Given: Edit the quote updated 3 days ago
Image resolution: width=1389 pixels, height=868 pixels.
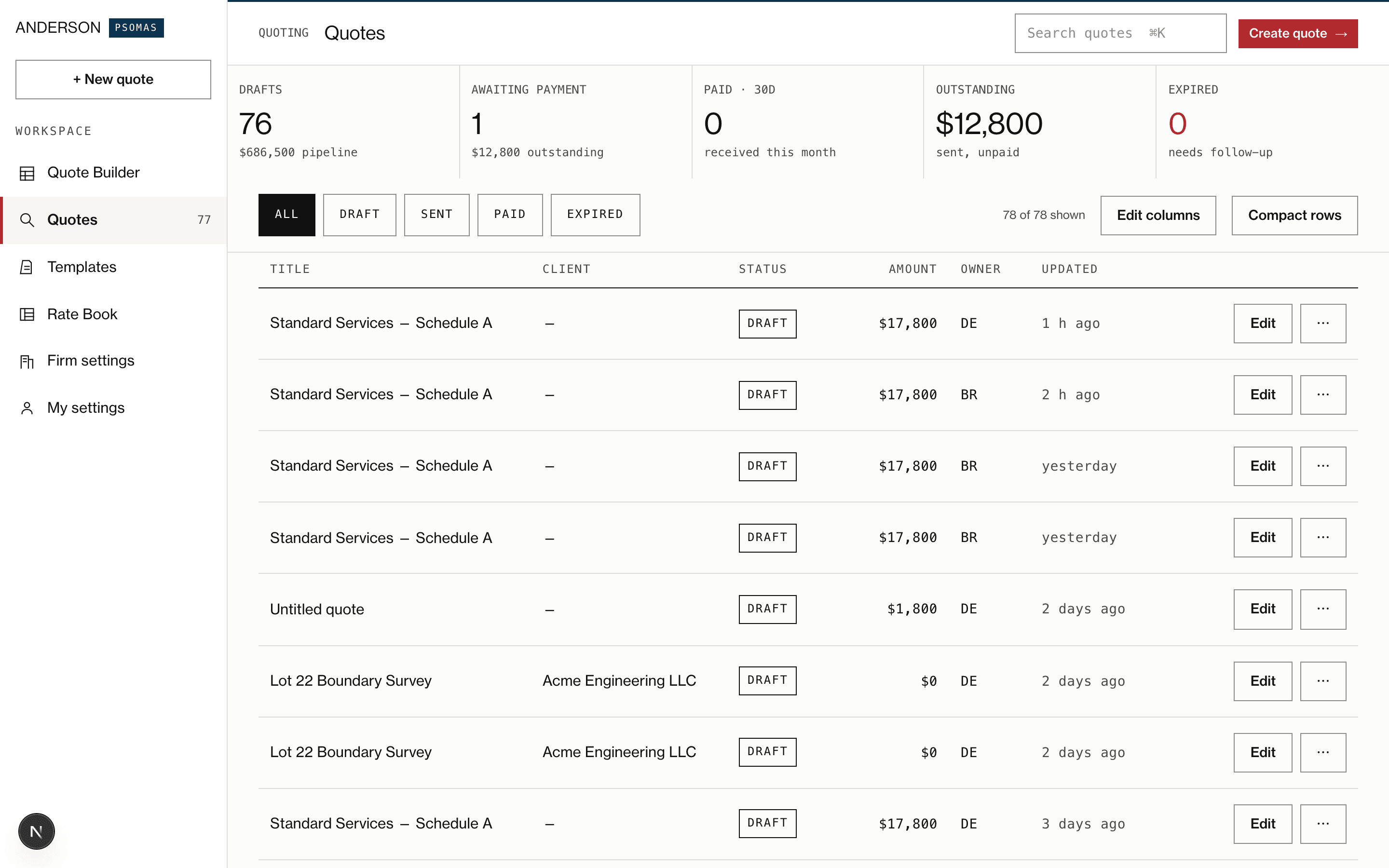Looking at the screenshot, I should click(x=1262, y=824).
